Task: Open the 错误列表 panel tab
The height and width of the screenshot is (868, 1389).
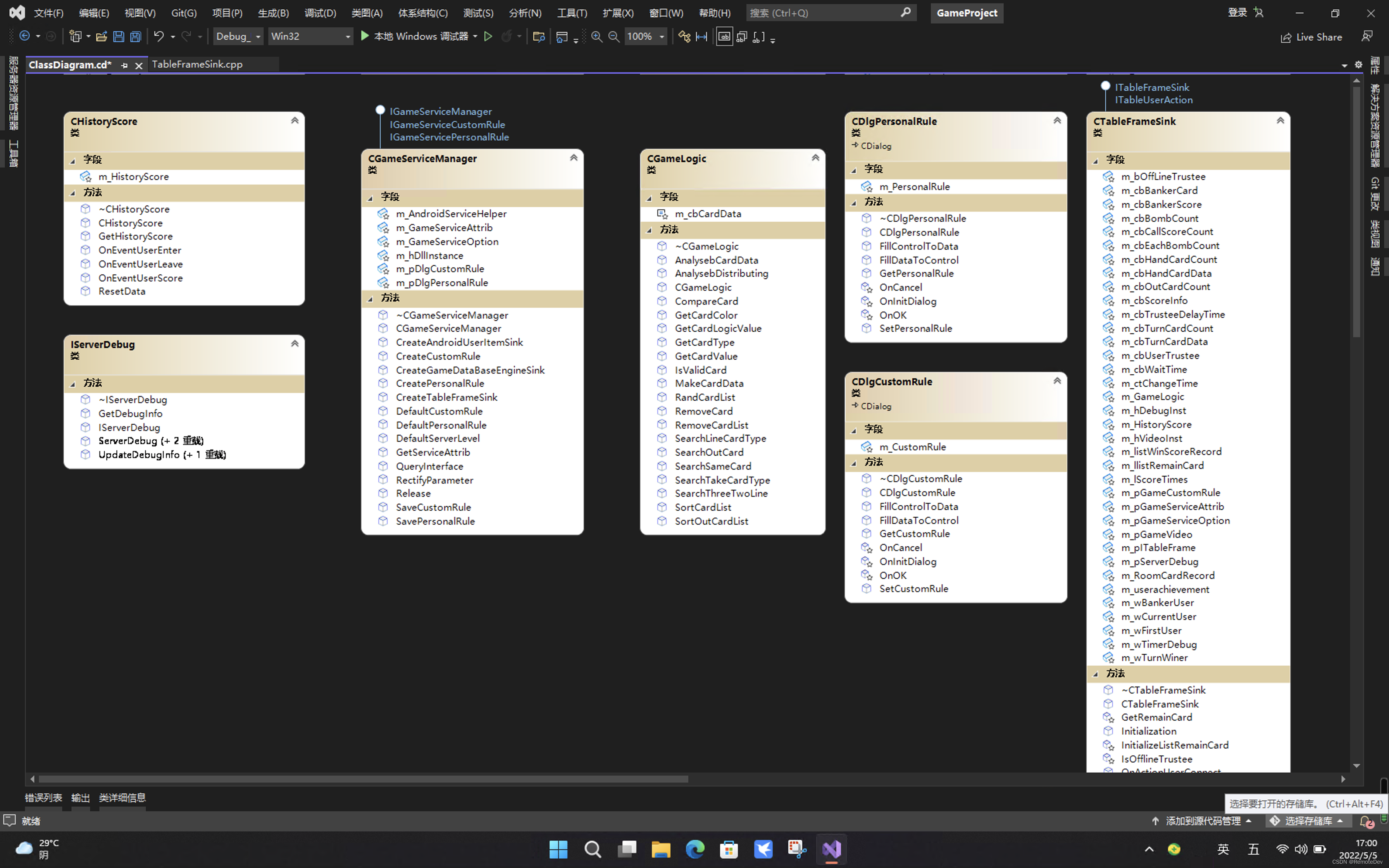Action: 43,797
